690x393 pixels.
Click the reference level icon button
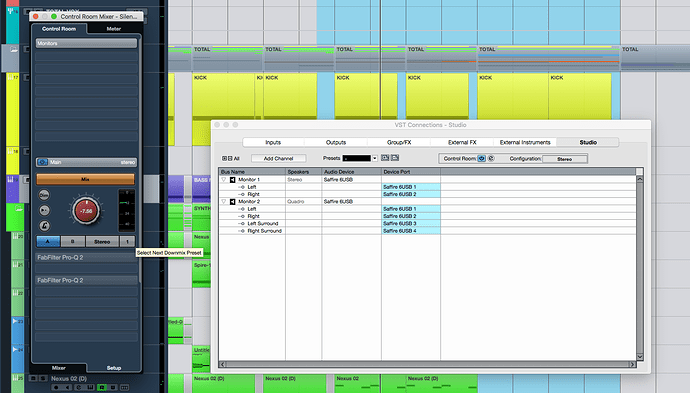[44, 226]
